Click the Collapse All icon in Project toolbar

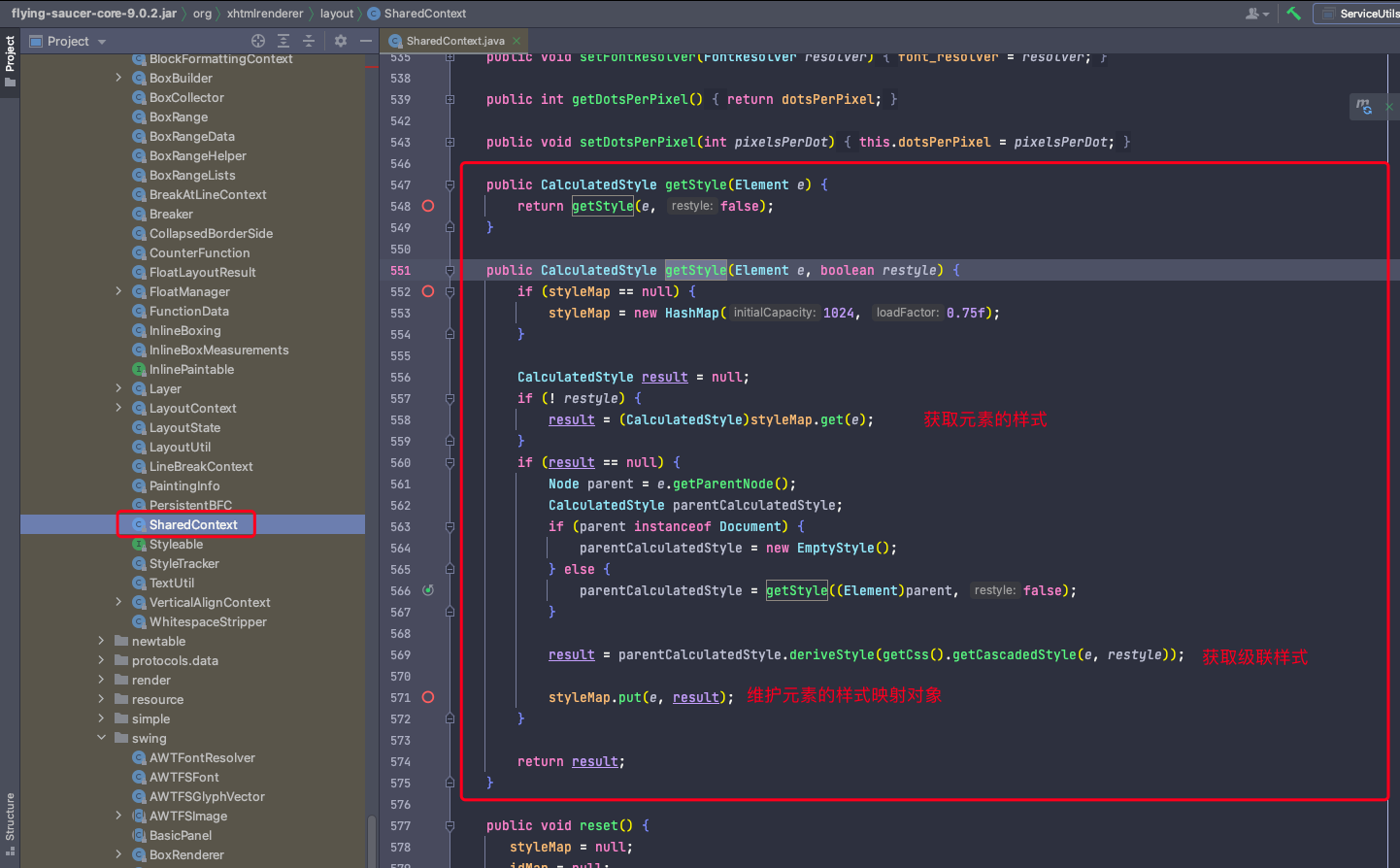[x=309, y=41]
